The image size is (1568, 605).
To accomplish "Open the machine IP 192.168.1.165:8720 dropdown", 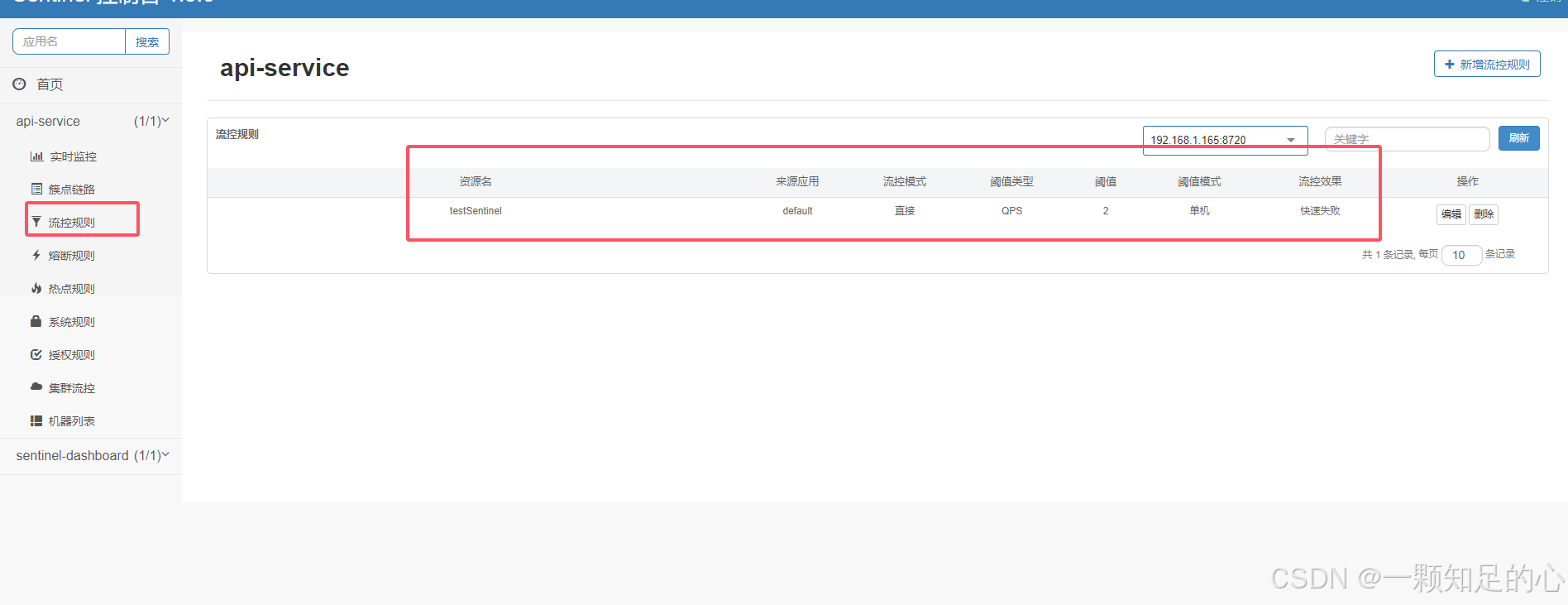I will point(1225,140).
